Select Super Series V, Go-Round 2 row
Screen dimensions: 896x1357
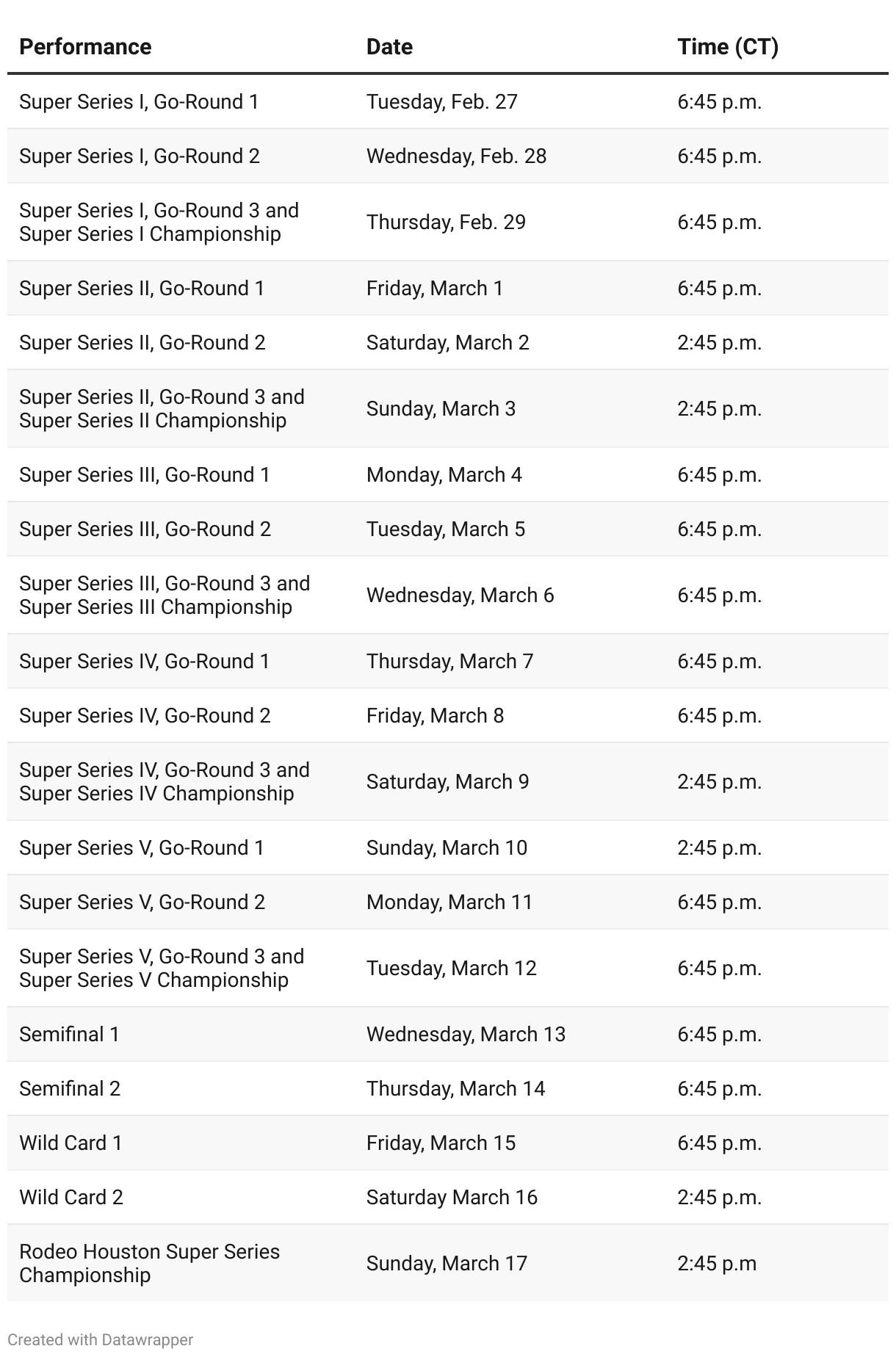pos(448,902)
